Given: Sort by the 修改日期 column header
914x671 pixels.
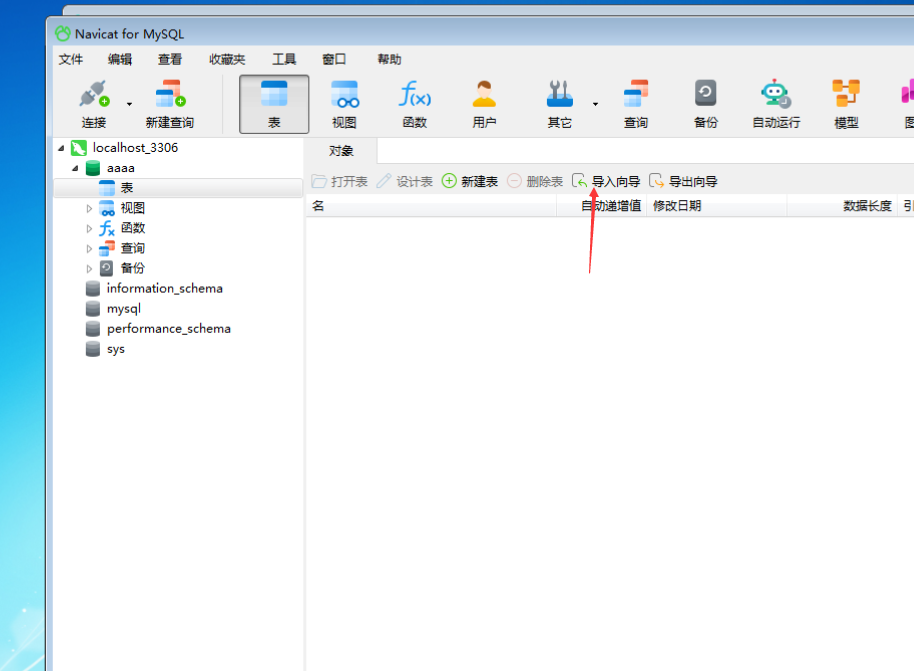Looking at the screenshot, I should click(717, 206).
